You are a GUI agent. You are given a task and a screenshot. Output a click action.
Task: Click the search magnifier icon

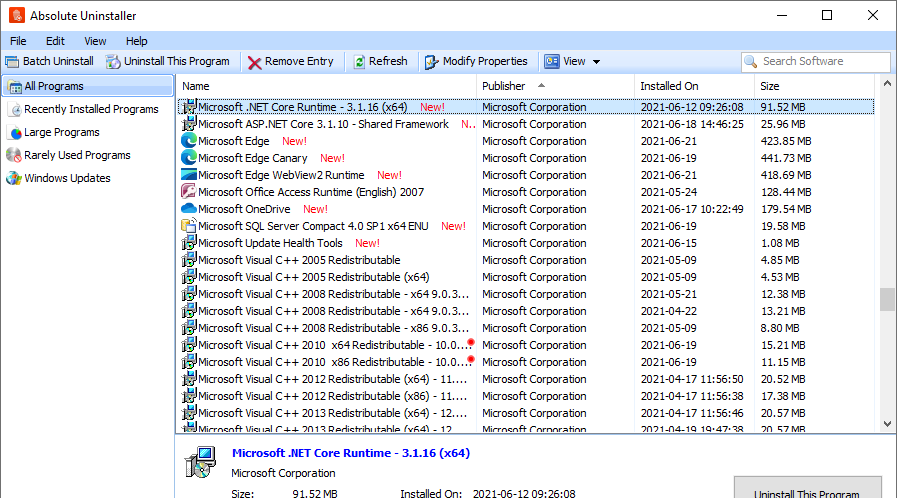(x=751, y=61)
